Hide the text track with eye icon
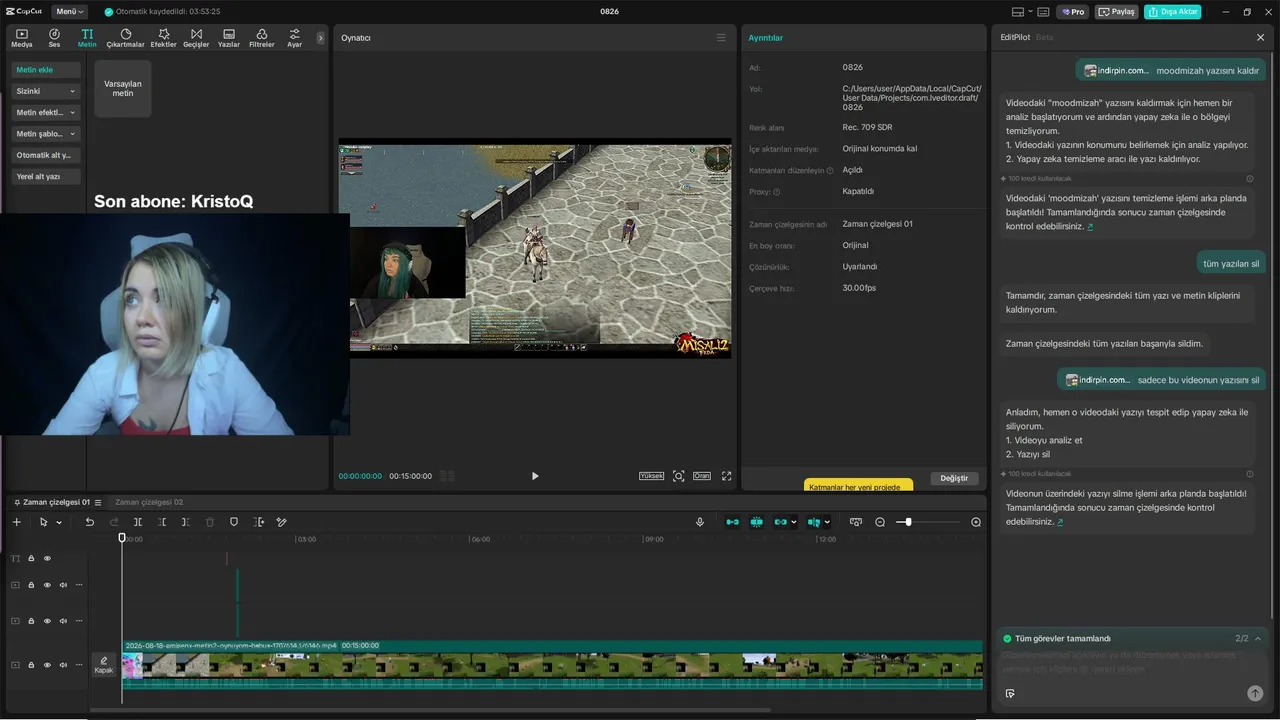Screen dimensions: 1280x720 coord(47,558)
